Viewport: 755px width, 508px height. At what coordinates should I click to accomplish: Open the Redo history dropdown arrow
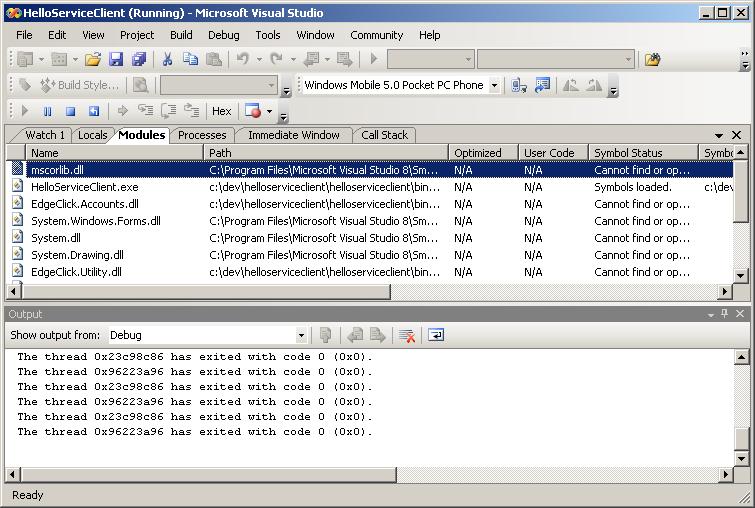click(x=293, y=59)
